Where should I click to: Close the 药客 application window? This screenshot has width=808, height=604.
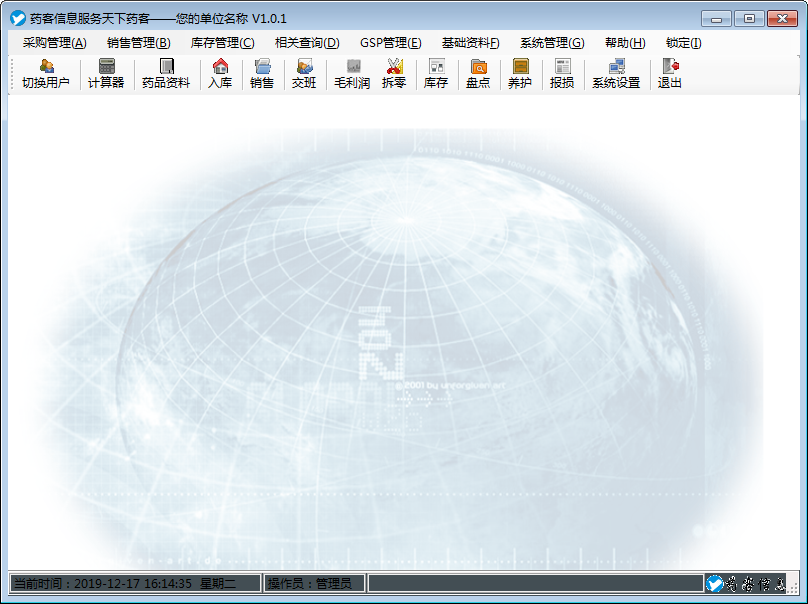782,19
